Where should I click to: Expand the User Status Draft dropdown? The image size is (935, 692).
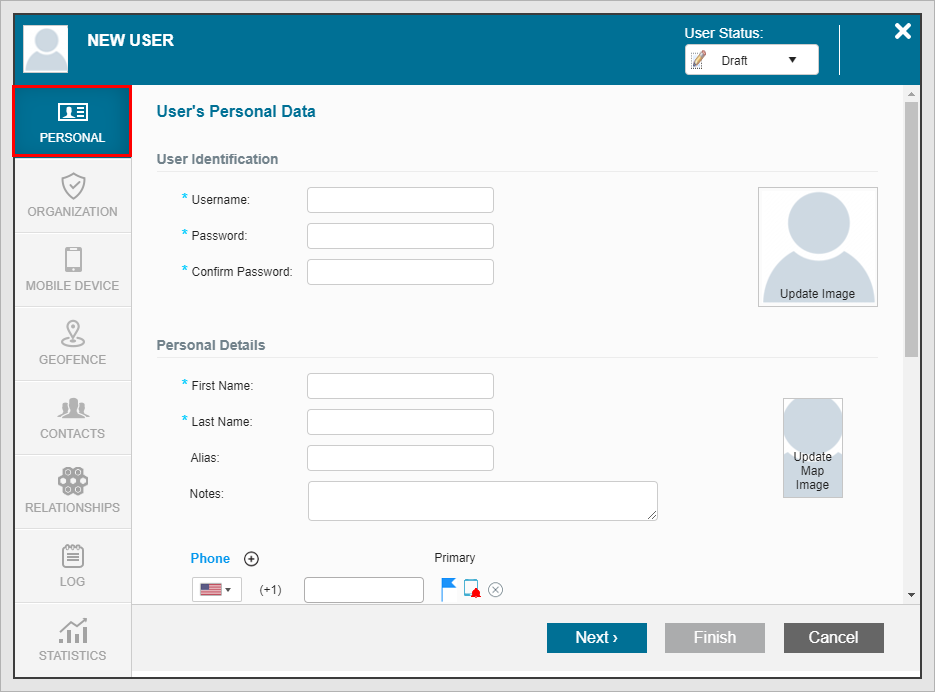click(x=751, y=60)
